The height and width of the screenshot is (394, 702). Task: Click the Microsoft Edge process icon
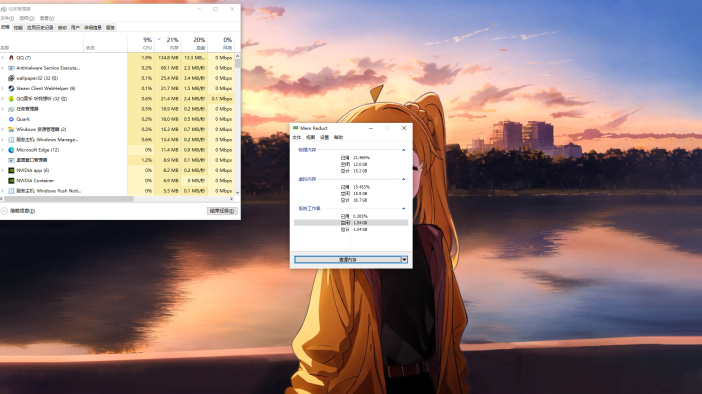pos(11,150)
